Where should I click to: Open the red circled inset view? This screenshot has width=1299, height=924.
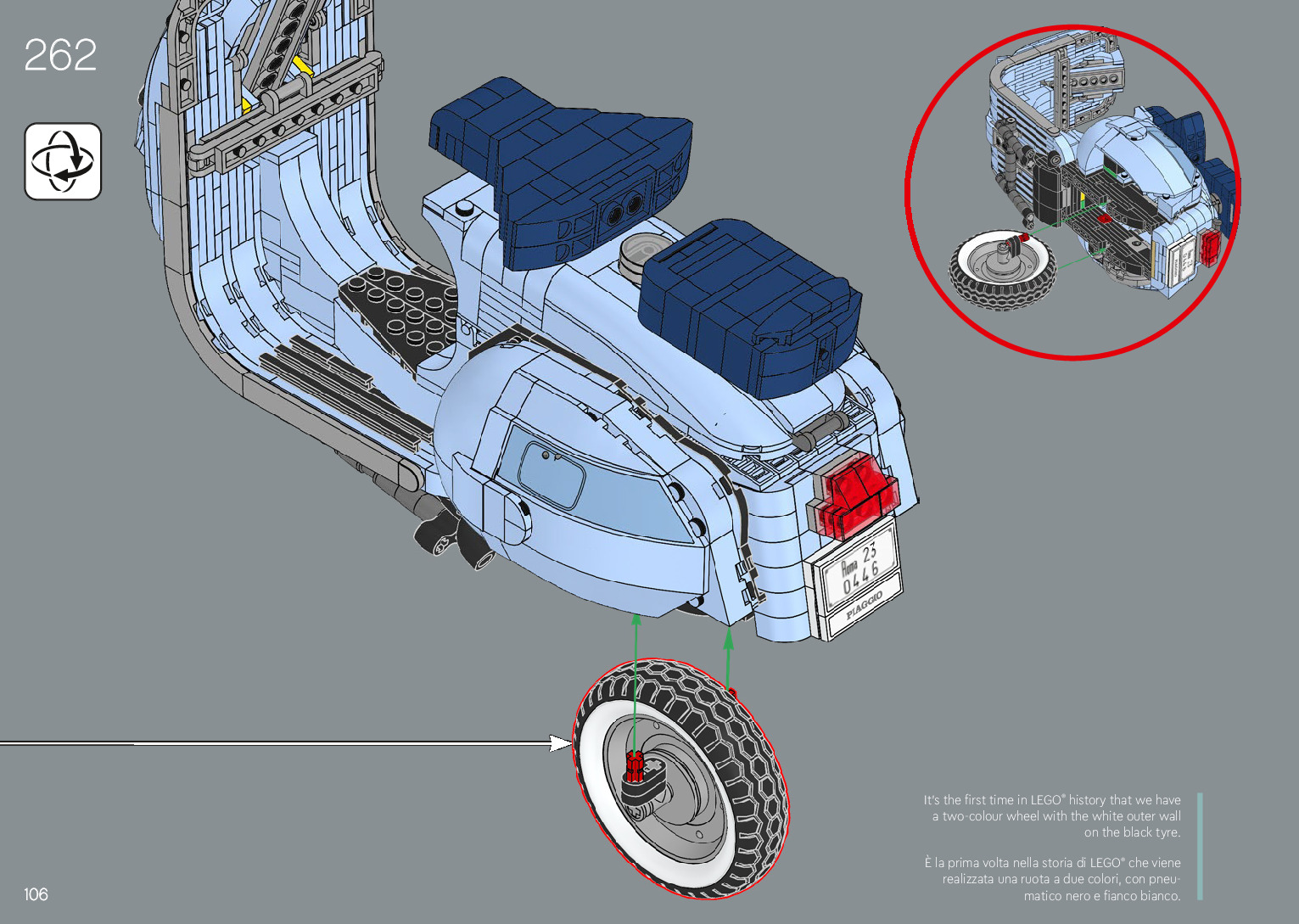tap(1072, 192)
